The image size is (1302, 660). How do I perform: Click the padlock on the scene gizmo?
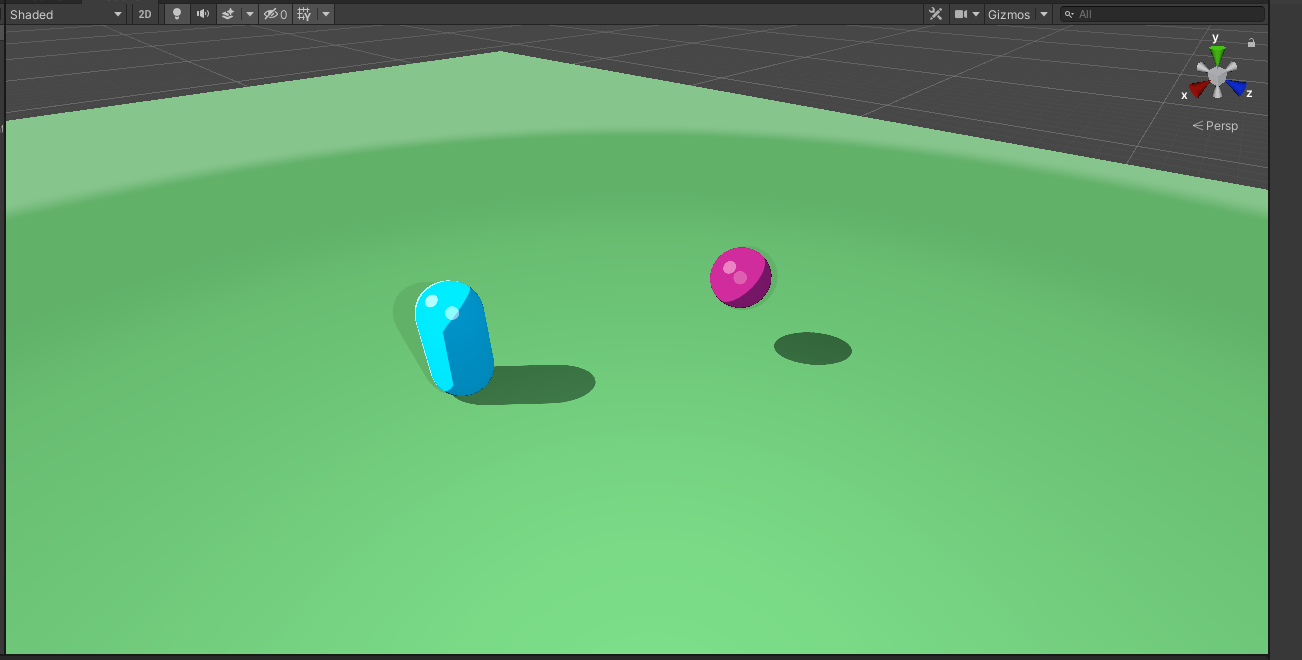point(1251,42)
